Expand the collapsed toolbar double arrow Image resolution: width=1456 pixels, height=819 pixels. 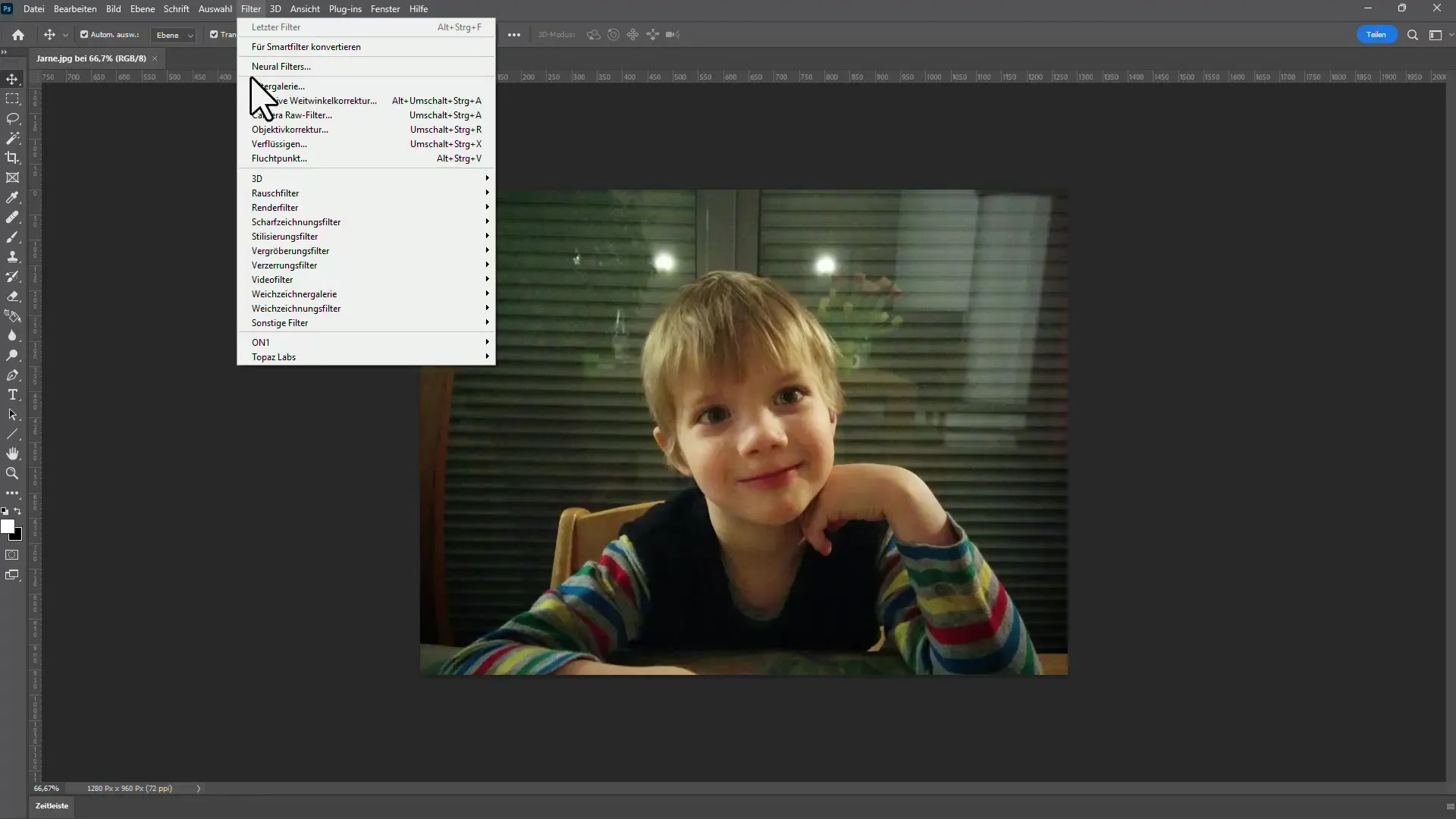4,52
